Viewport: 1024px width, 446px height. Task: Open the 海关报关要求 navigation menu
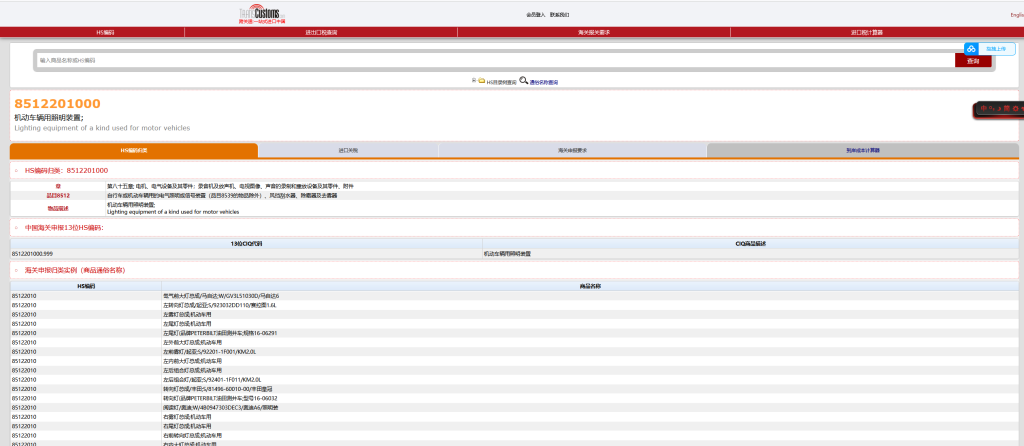[594, 33]
